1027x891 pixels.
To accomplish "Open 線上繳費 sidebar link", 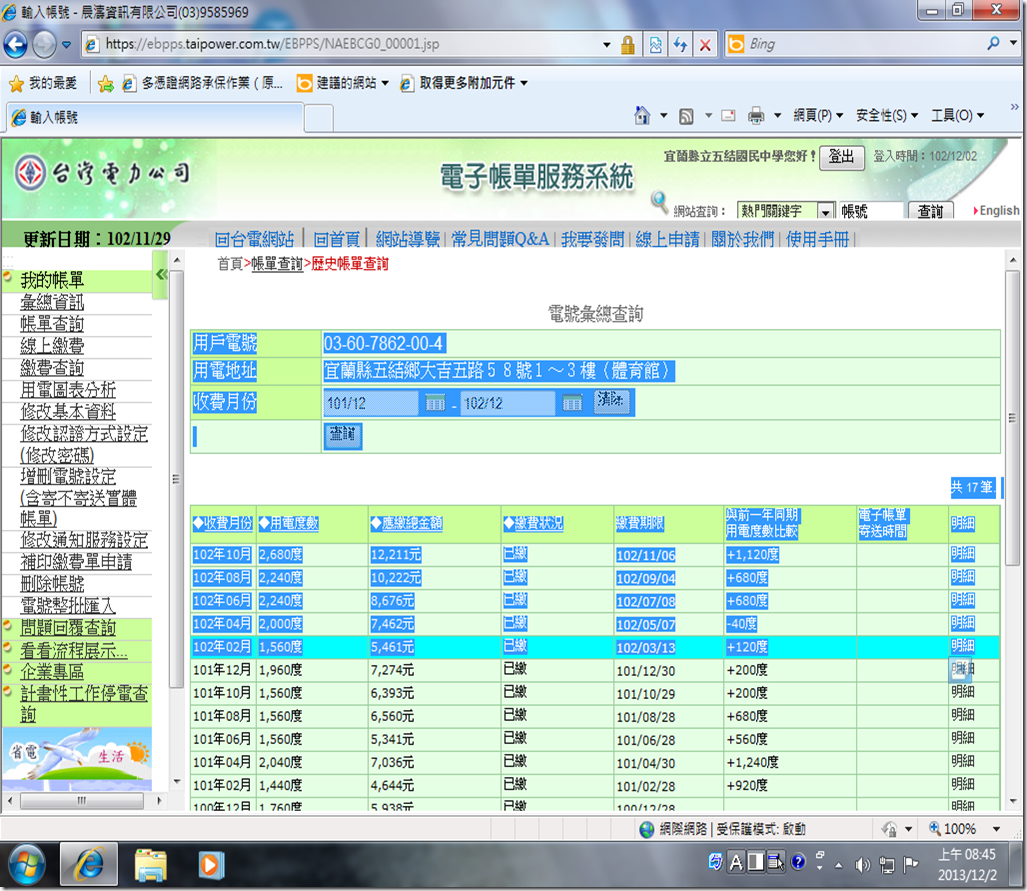I will click(52, 346).
